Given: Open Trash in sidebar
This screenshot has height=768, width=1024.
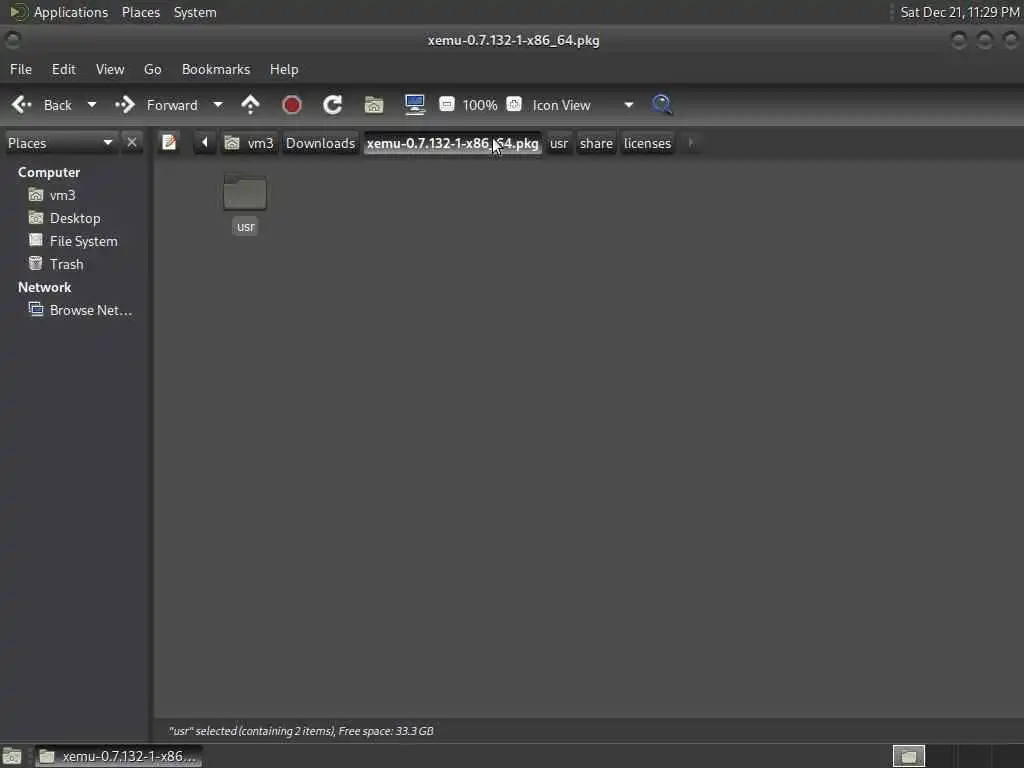Looking at the screenshot, I should (67, 264).
